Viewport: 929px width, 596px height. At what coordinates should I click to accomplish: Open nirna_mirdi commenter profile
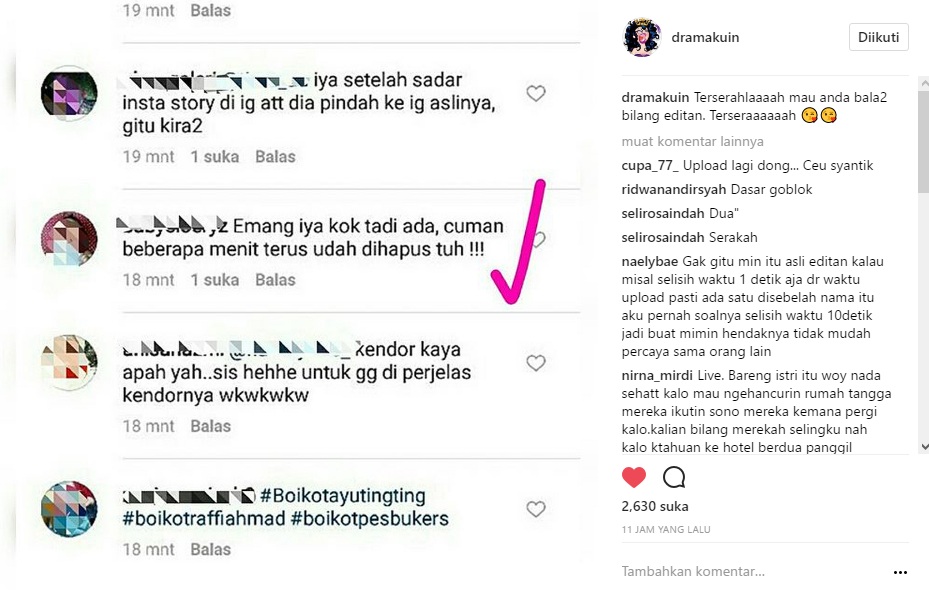(657, 376)
